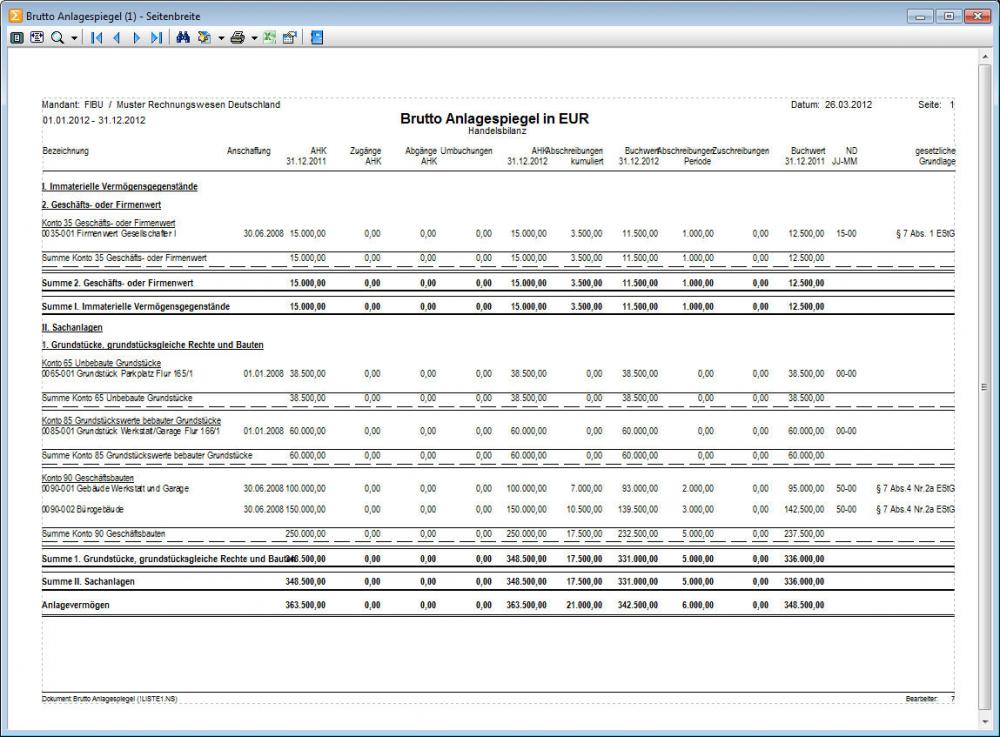This screenshot has height=737, width=1000.
Task: Close the Brutto Anlagespiegel window
Action: click(x=977, y=16)
